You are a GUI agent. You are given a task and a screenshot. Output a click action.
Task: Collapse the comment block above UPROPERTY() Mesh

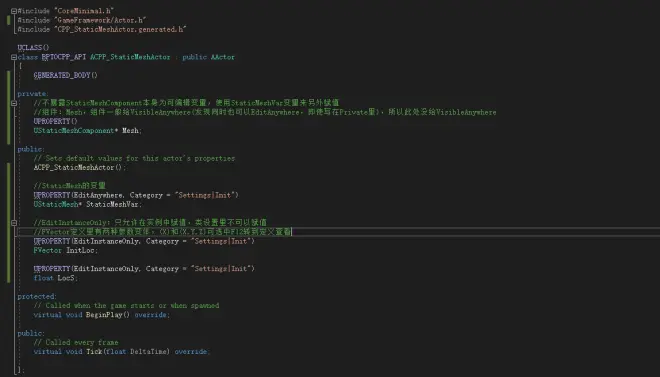coord(14,103)
